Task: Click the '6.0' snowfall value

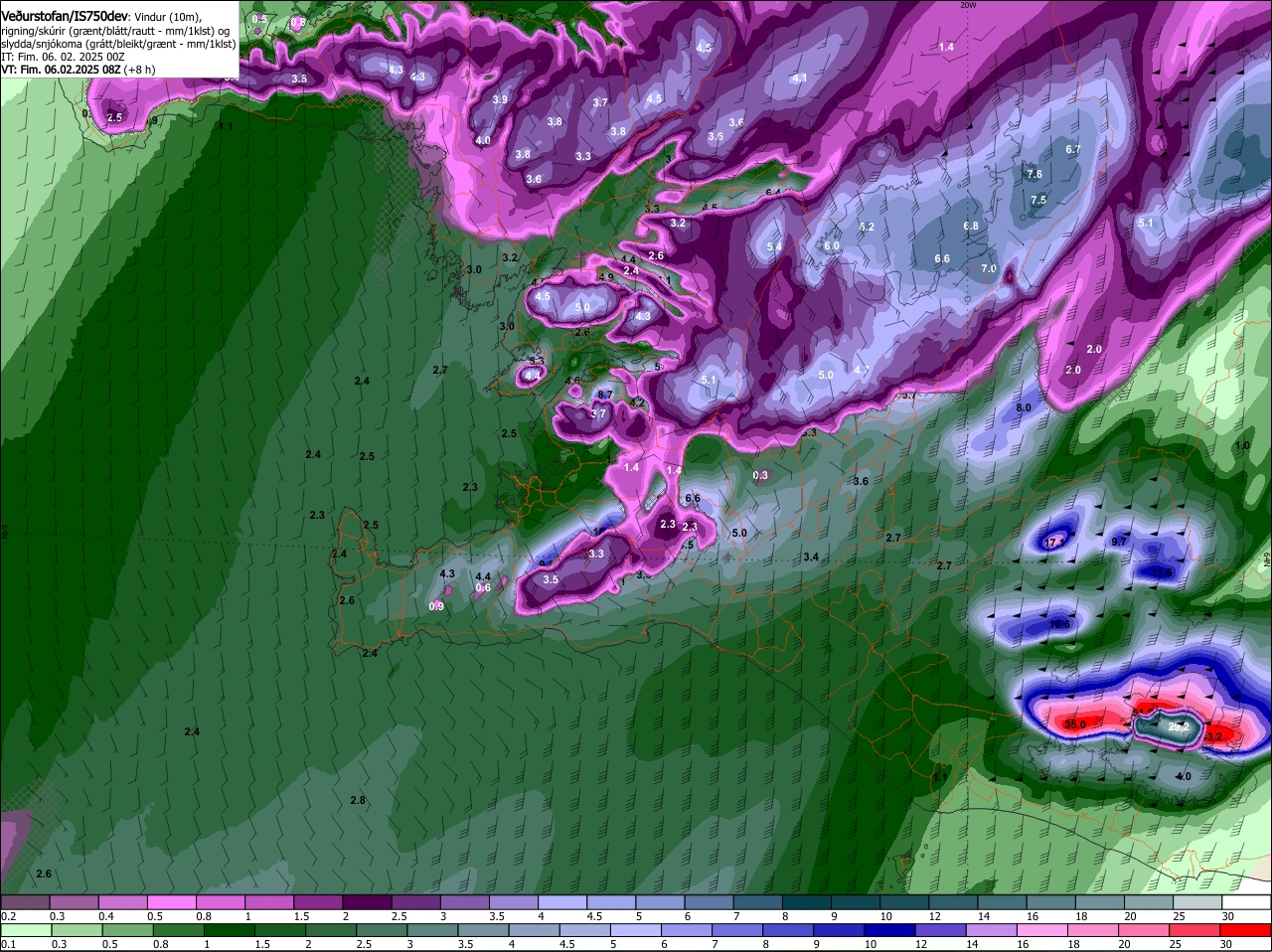Action: point(832,245)
